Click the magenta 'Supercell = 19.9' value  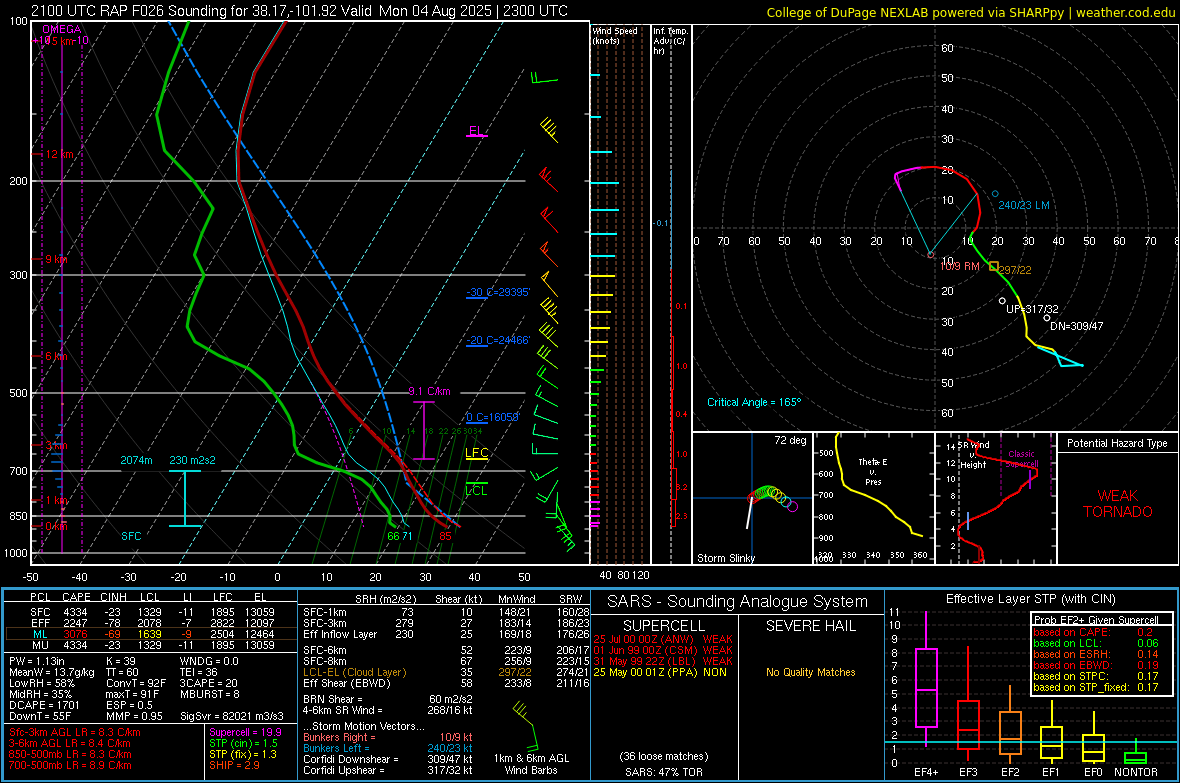tap(245, 732)
